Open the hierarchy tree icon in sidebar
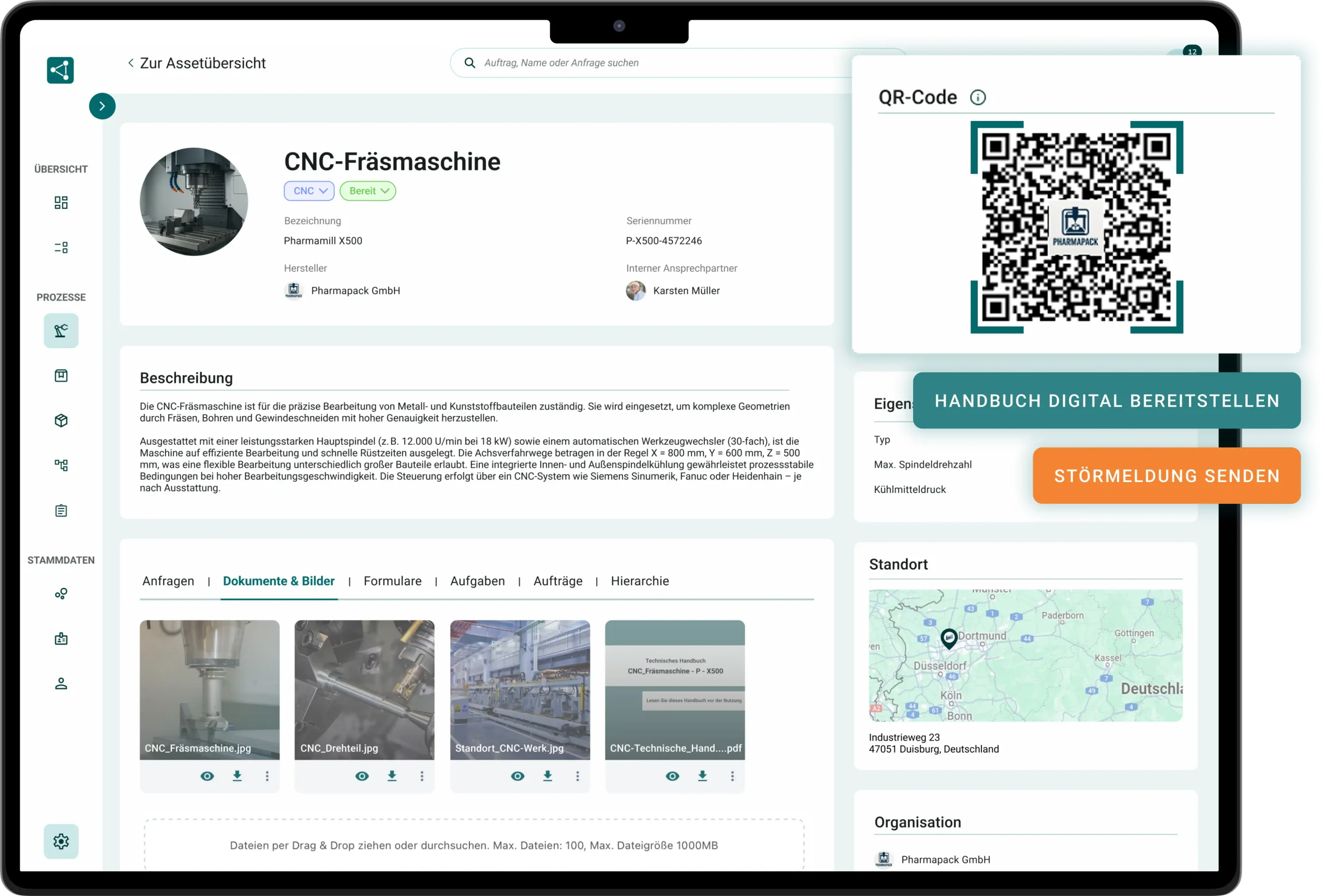 point(61,465)
